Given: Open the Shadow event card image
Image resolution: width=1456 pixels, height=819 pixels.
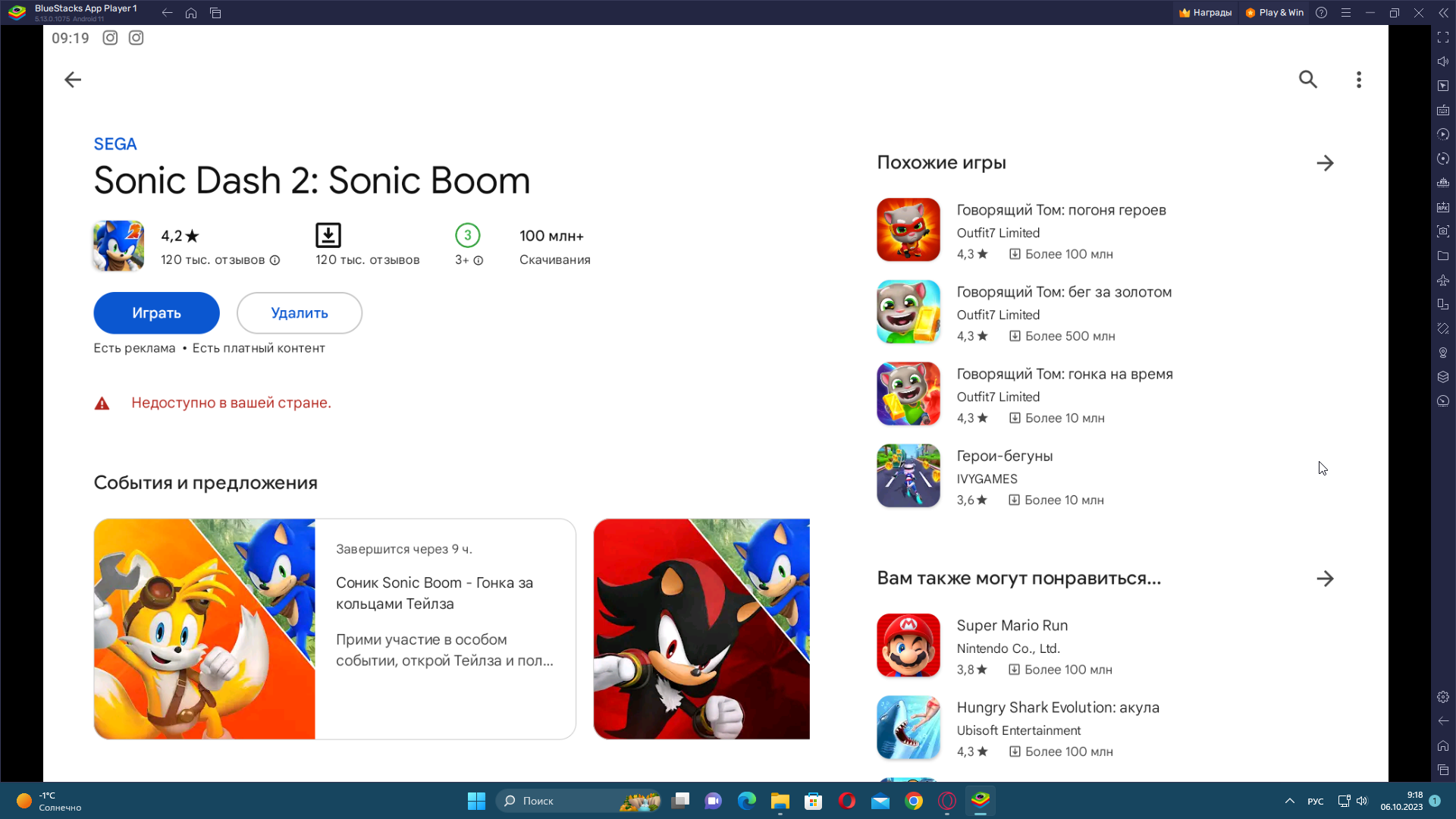Looking at the screenshot, I should point(701,629).
